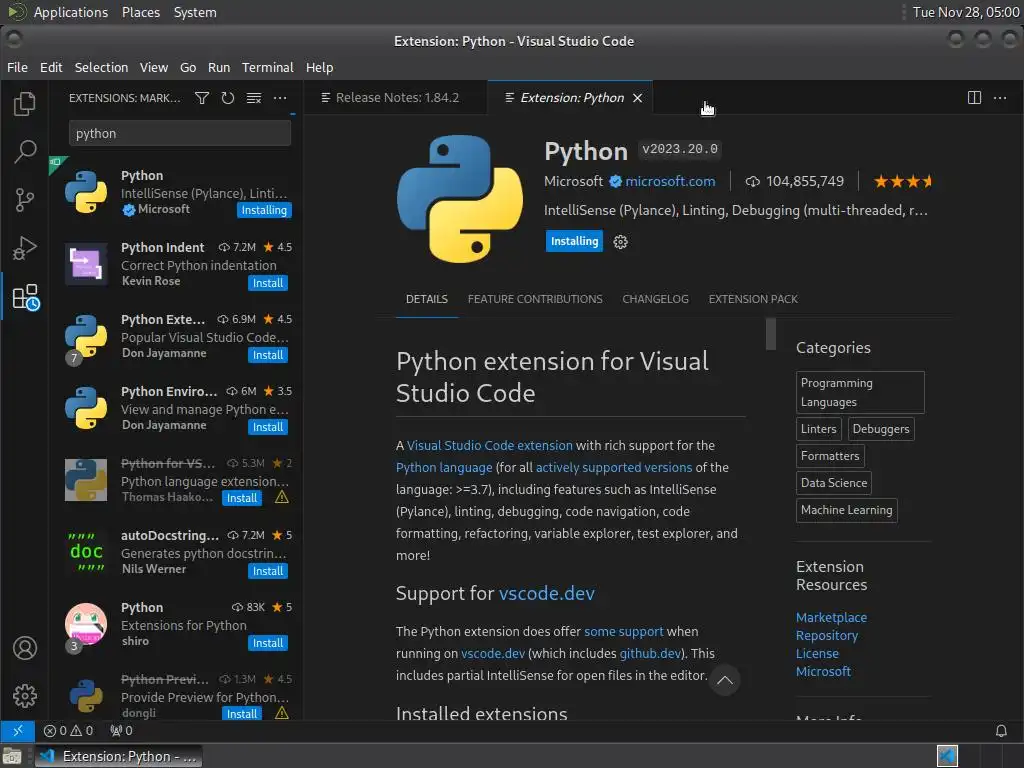Open the notifications bell in status bar
Viewport: 1024px width, 768px height.
[1001, 731]
